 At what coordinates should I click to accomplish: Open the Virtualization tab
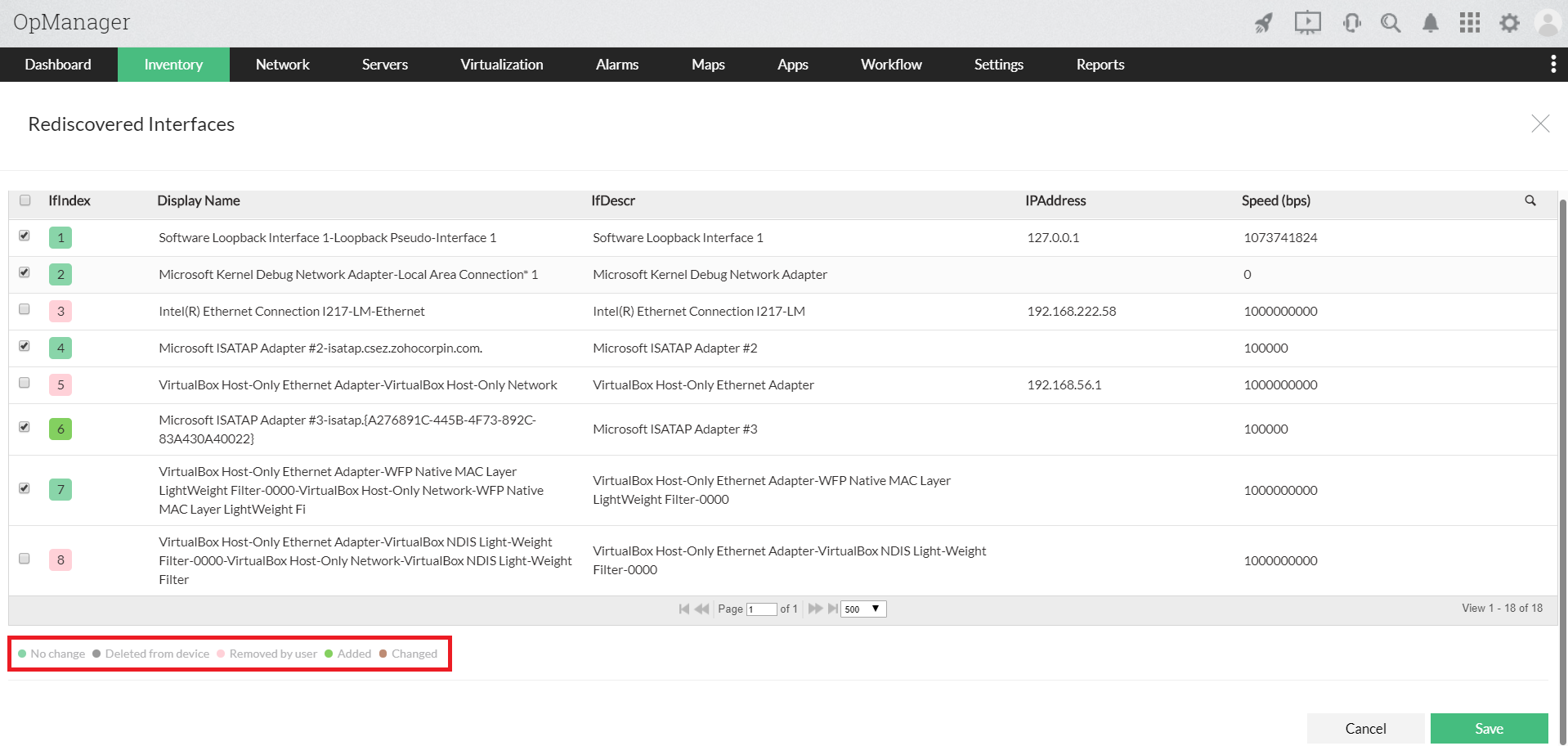click(502, 65)
